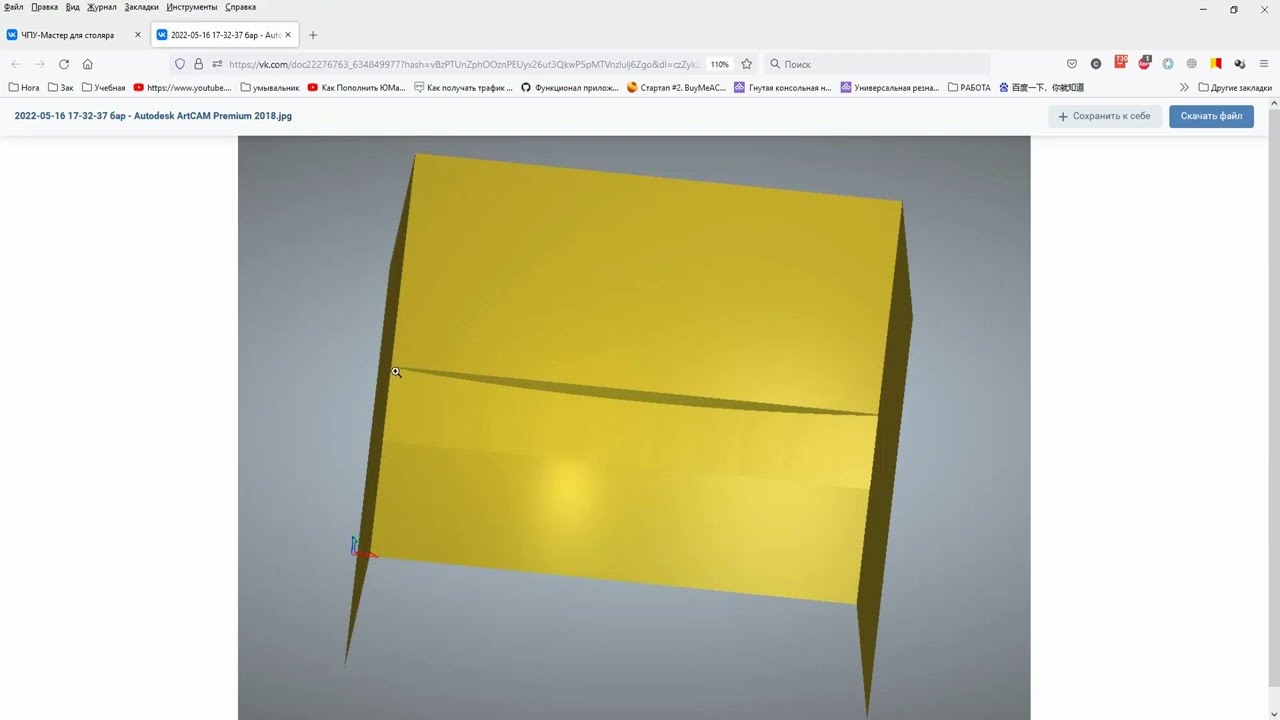
Task: Open the red extension with 730 badge
Action: click(x=1120, y=62)
